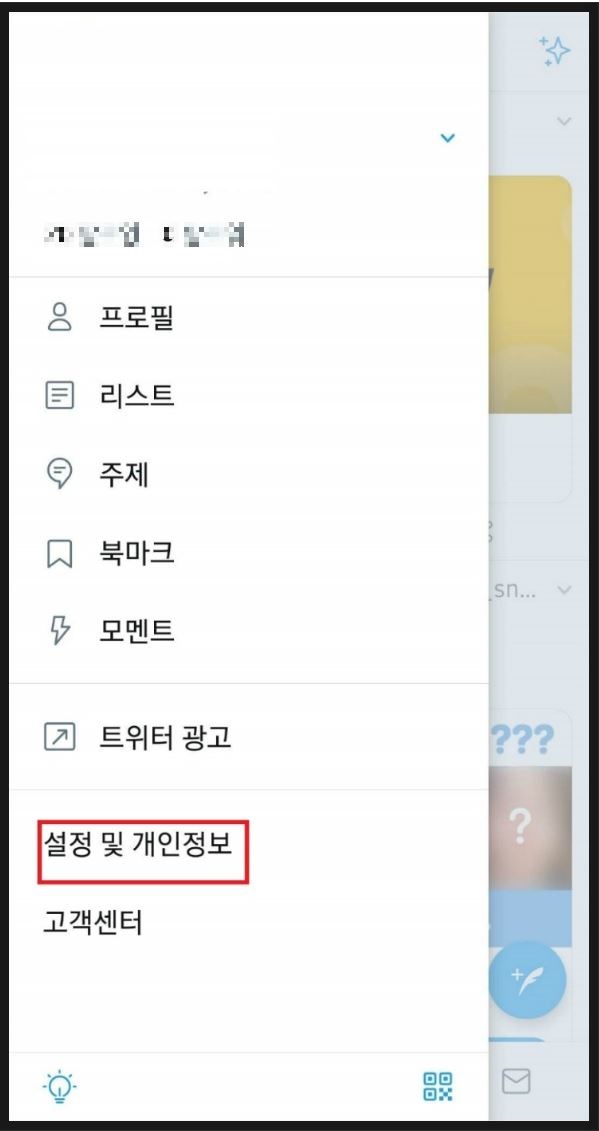Open 고객센터 help link

(93, 923)
